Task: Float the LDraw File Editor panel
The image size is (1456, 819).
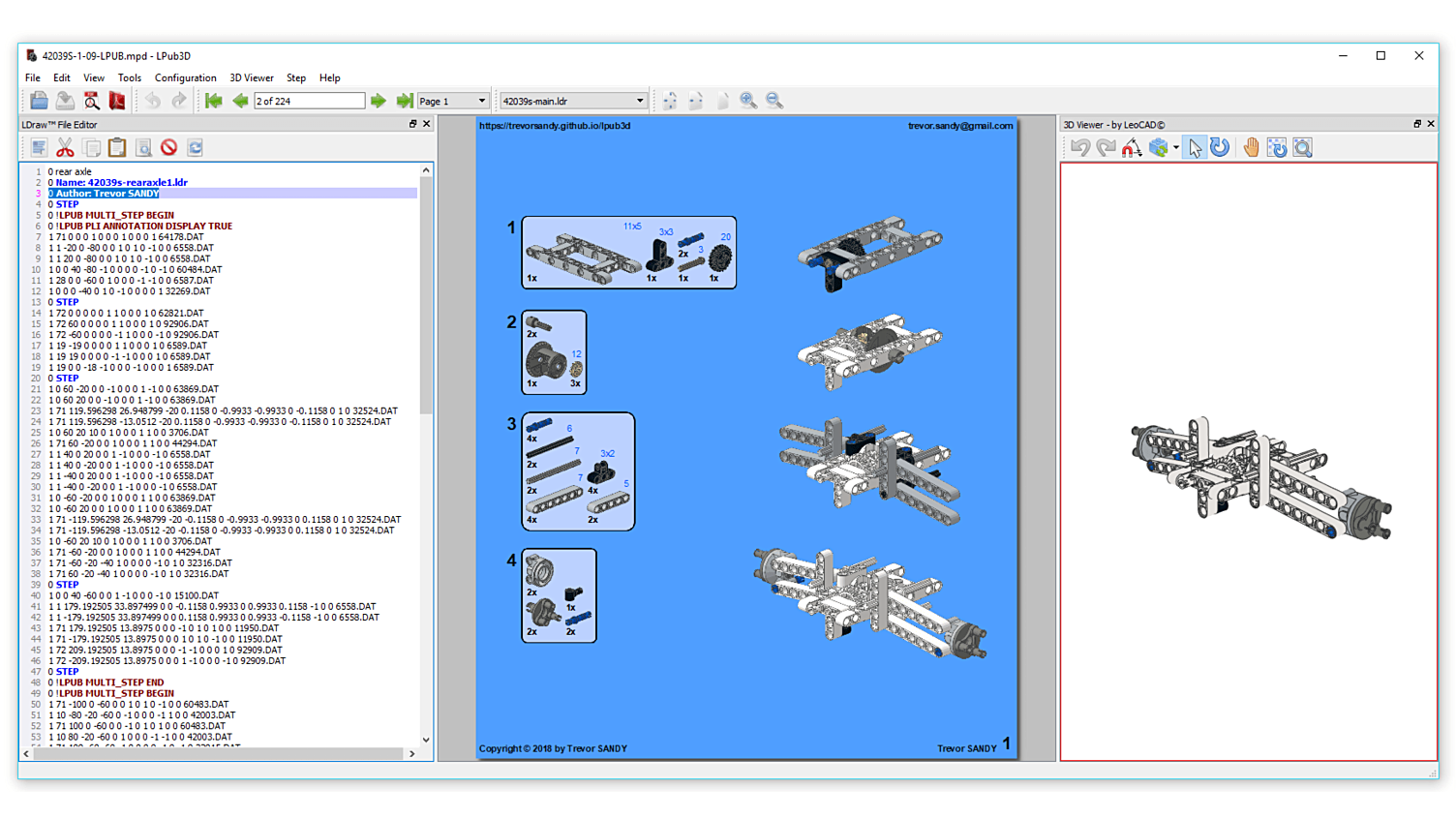Action: click(x=415, y=124)
